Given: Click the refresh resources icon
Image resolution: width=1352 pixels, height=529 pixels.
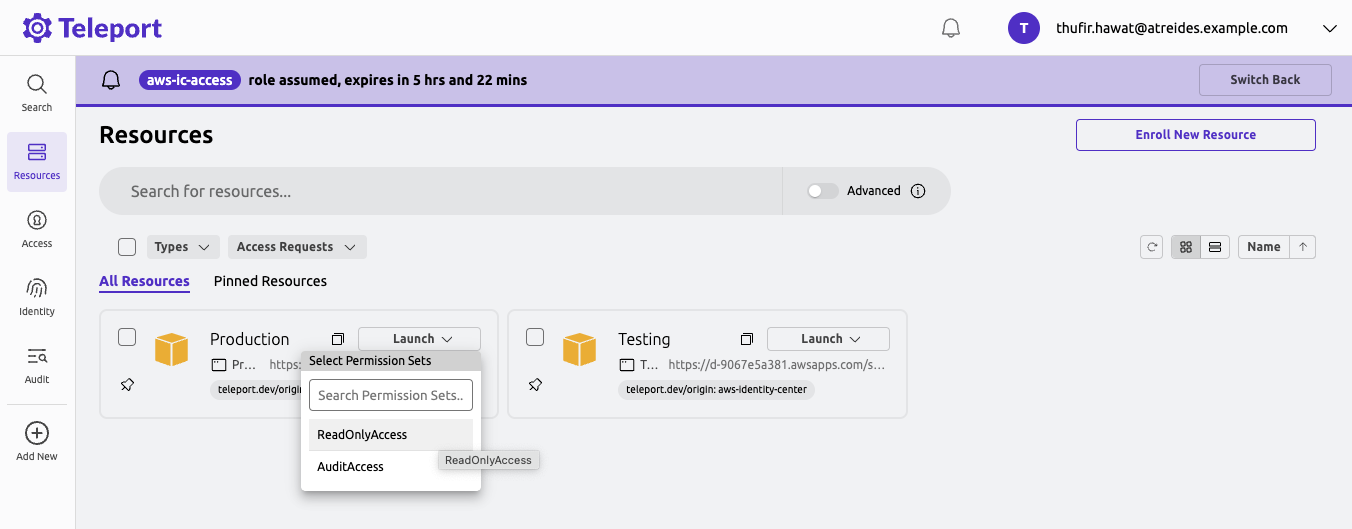Looking at the screenshot, I should click(1153, 247).
